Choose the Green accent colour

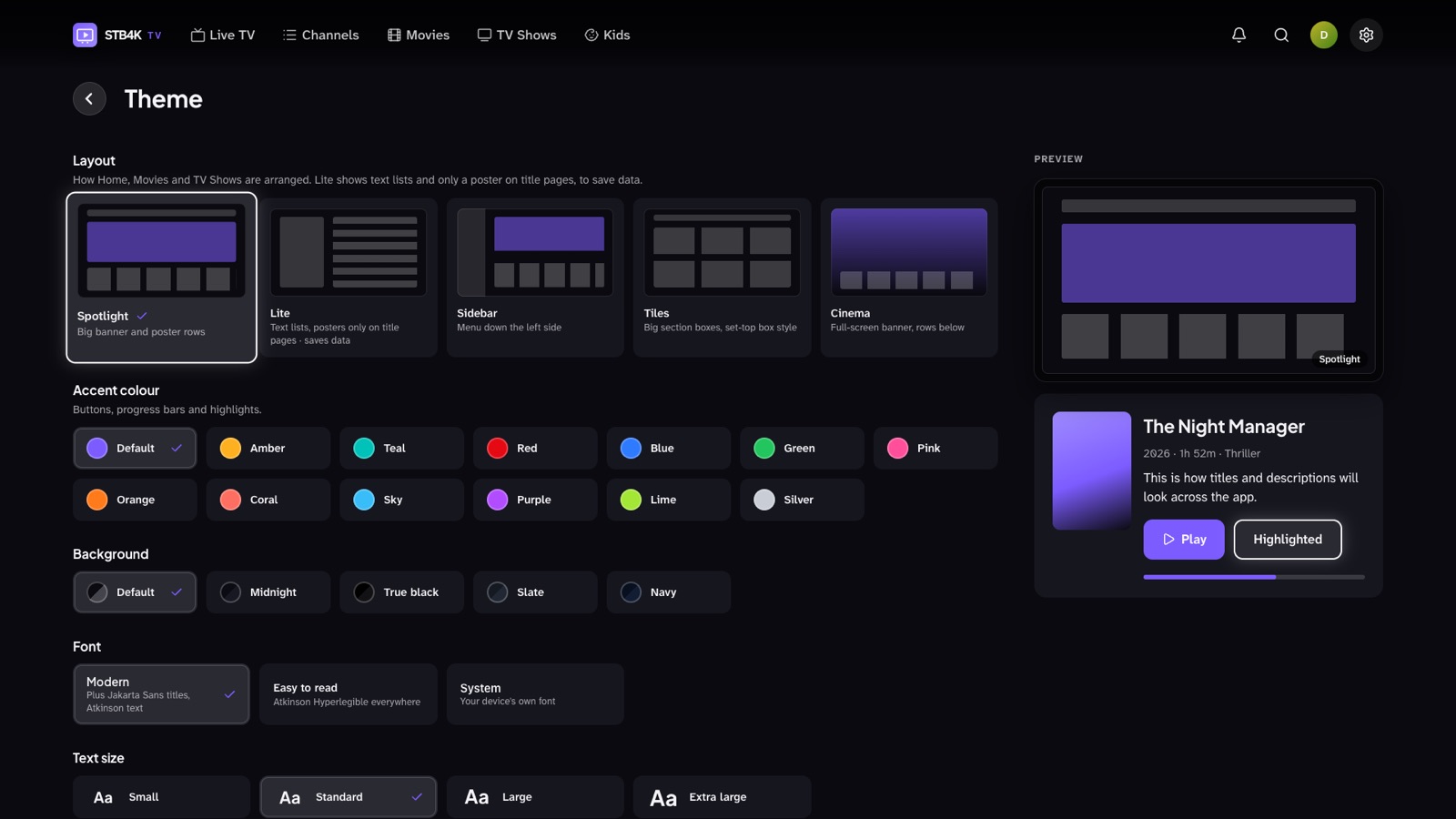point(802,448)
